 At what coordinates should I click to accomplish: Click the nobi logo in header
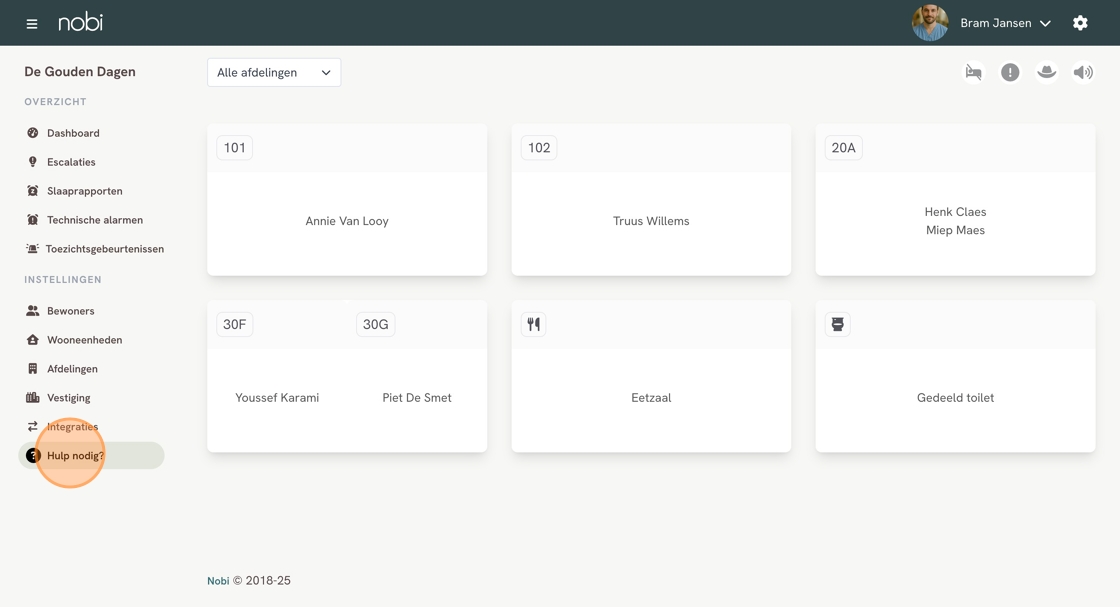point(80,22)
